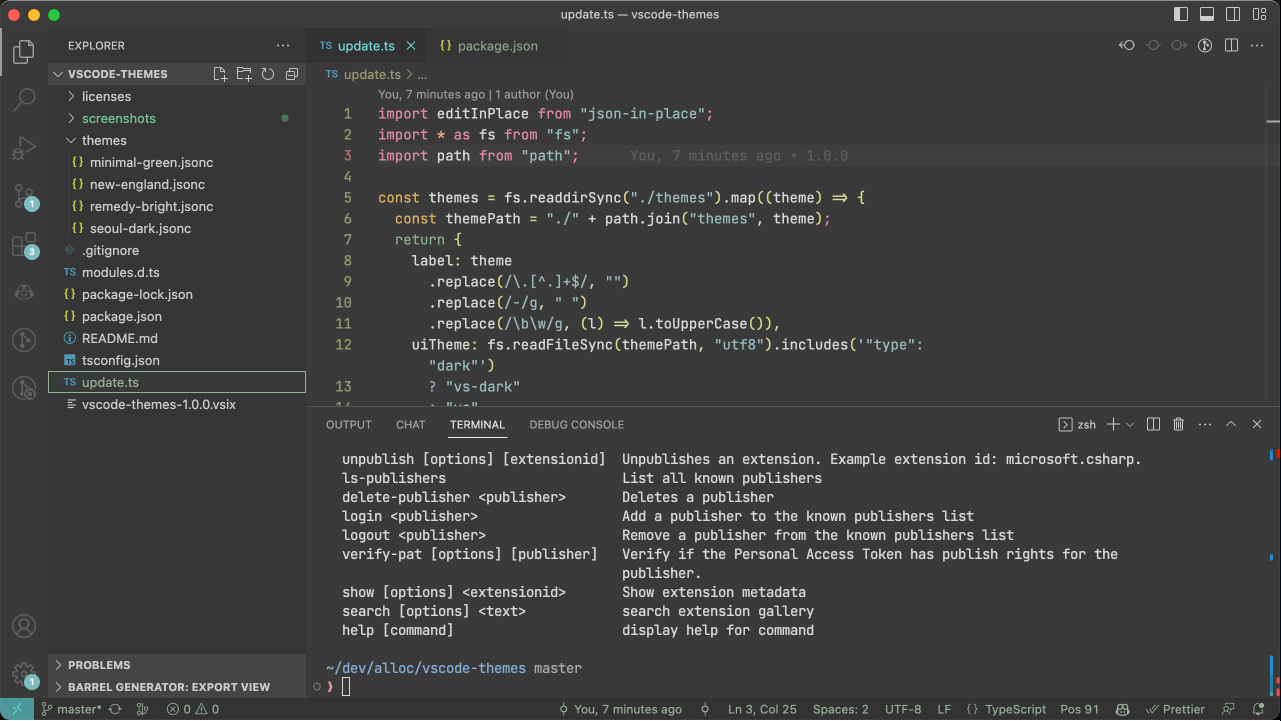
Task: Toggle bottom Panel visibility
Action: pos(1205,15)
